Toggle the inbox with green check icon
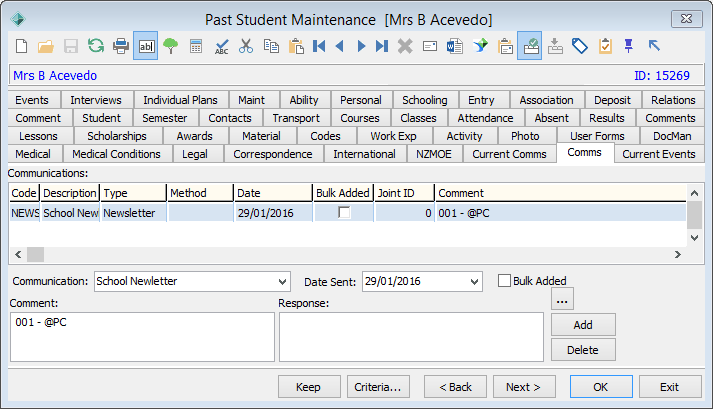The image size is (713, 409). (530, 45)
